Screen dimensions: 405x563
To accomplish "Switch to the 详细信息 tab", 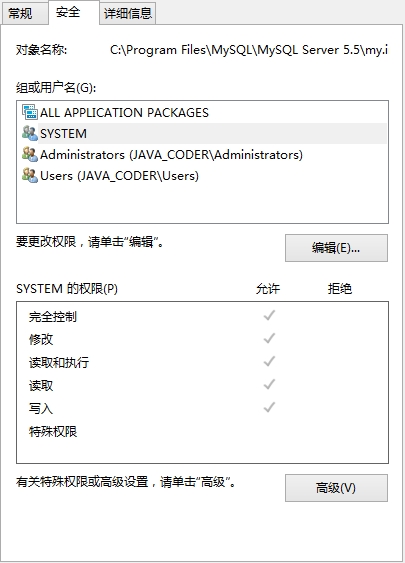I will pos(127,14).
